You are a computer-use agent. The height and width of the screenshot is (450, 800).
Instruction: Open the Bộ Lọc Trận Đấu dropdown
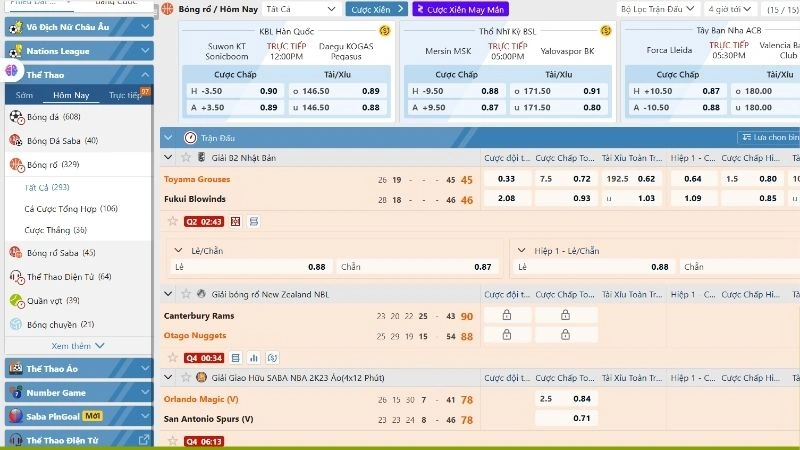[x=657, y=9]
